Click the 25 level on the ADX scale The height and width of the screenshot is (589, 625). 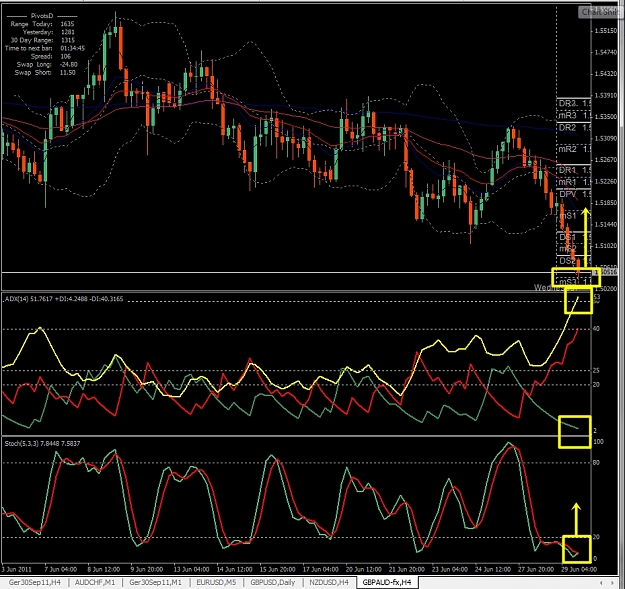(x=596, y=371)
